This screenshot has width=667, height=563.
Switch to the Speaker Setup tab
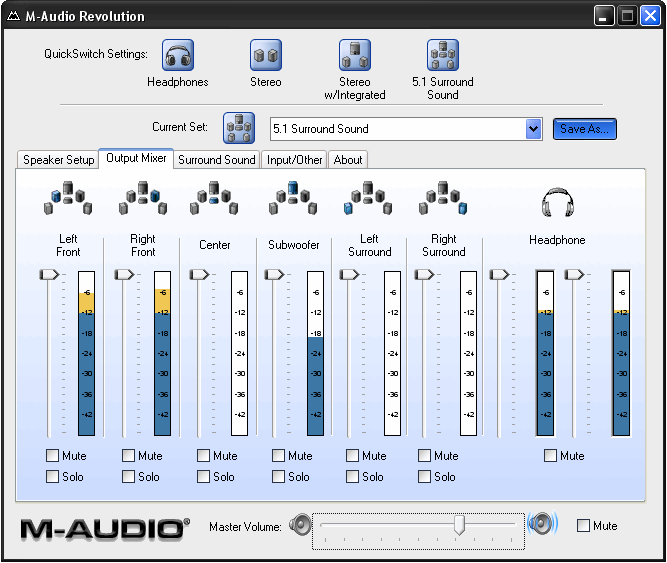pyautogui.click(x=58, y=160)
